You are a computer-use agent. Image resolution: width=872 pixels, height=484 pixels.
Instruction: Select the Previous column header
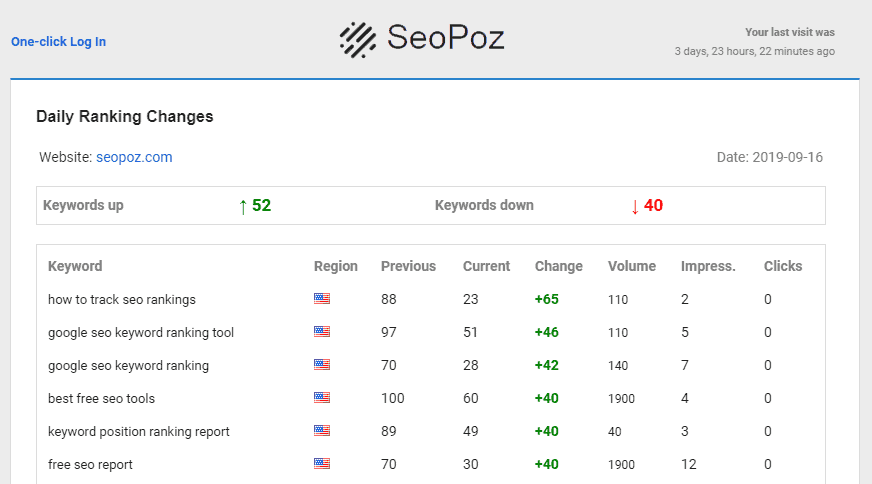tap(408, 266)
